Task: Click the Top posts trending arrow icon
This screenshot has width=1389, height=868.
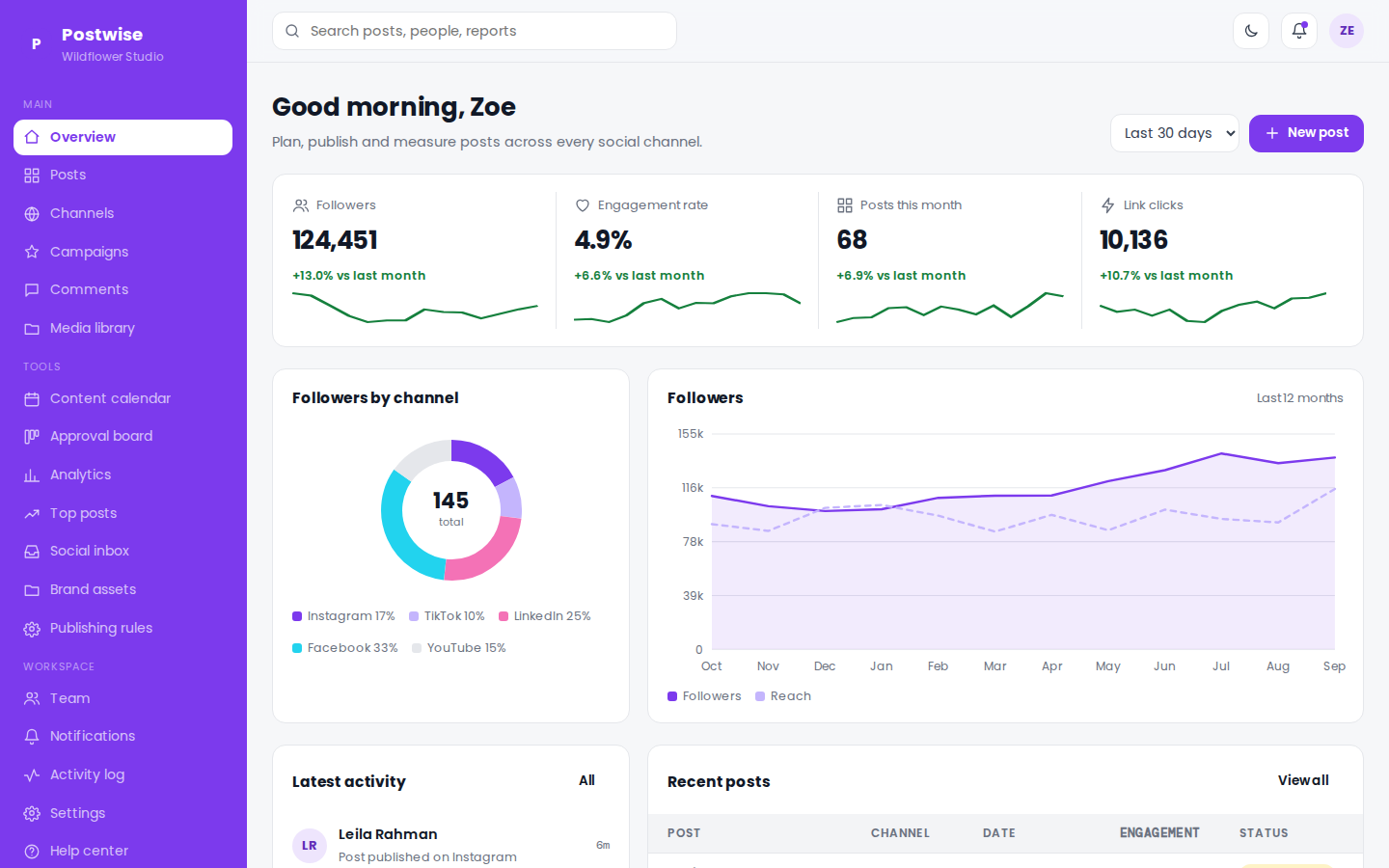Action: click(x=32, y=513)
